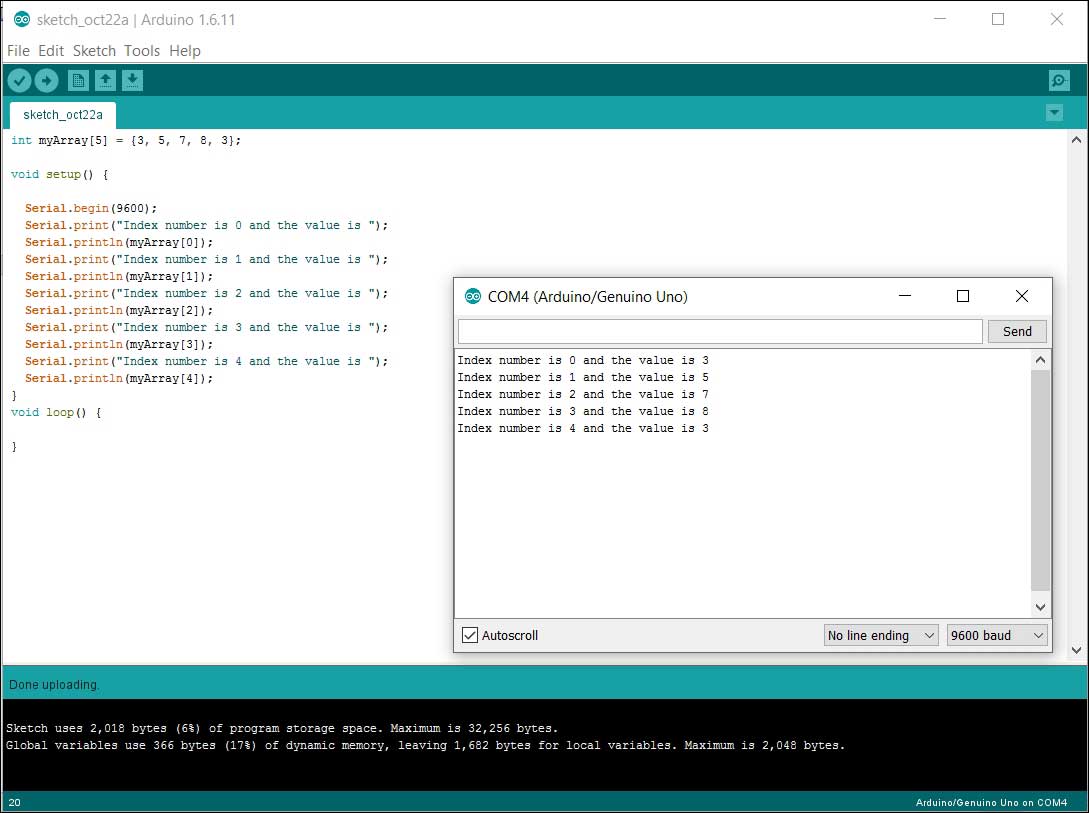The image size is (1089, 813).
Task: Maximize the COM4 serial monitor window
Action: coord(963,296)
